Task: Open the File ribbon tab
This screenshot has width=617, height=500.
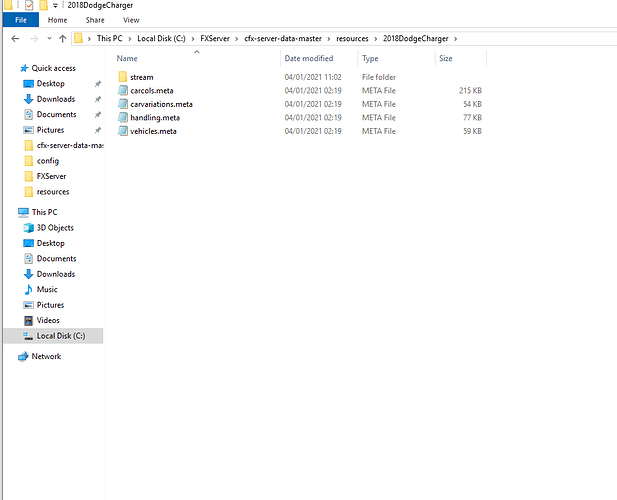Action: click(x=21, y=20)
